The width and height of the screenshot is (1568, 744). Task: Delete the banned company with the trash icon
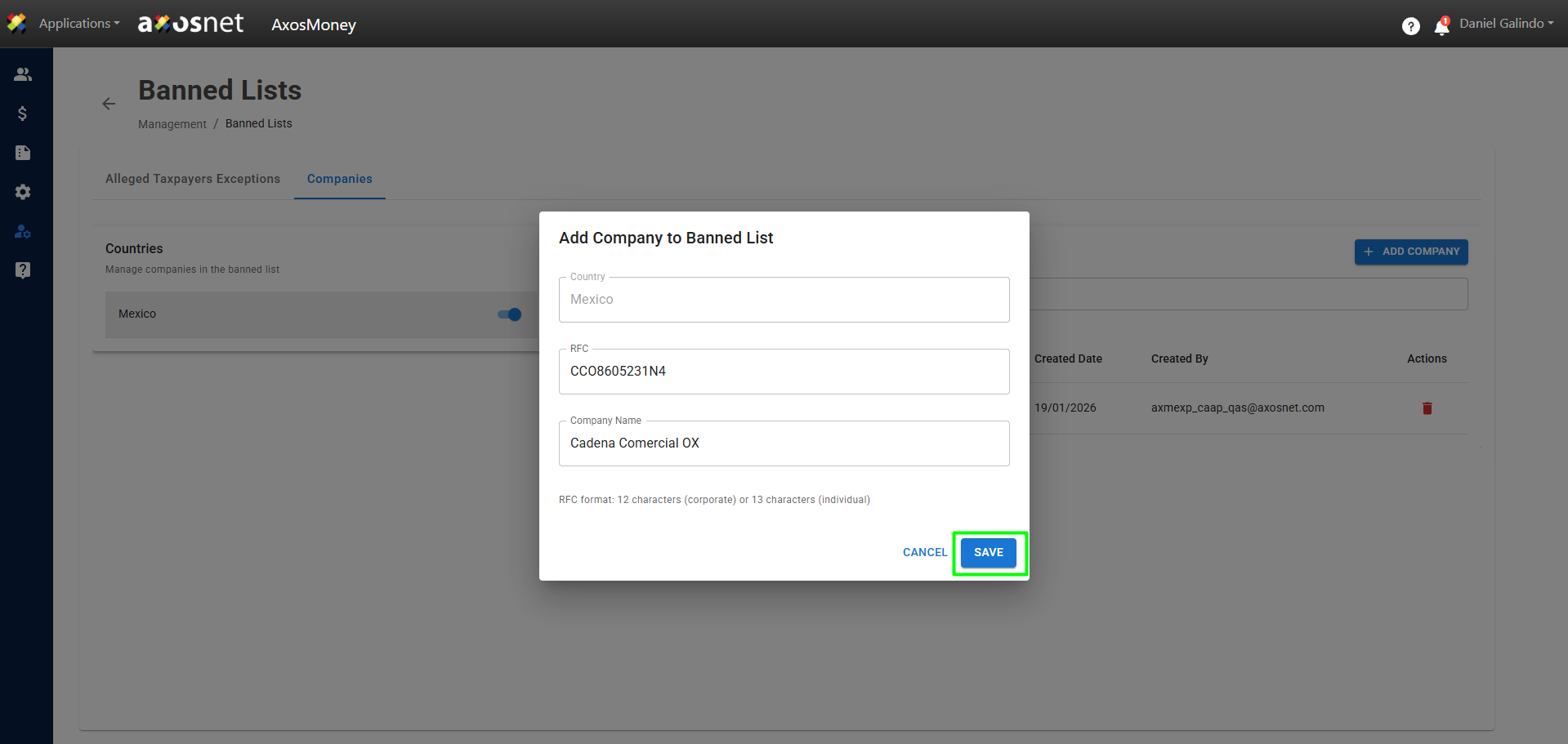1427,408
